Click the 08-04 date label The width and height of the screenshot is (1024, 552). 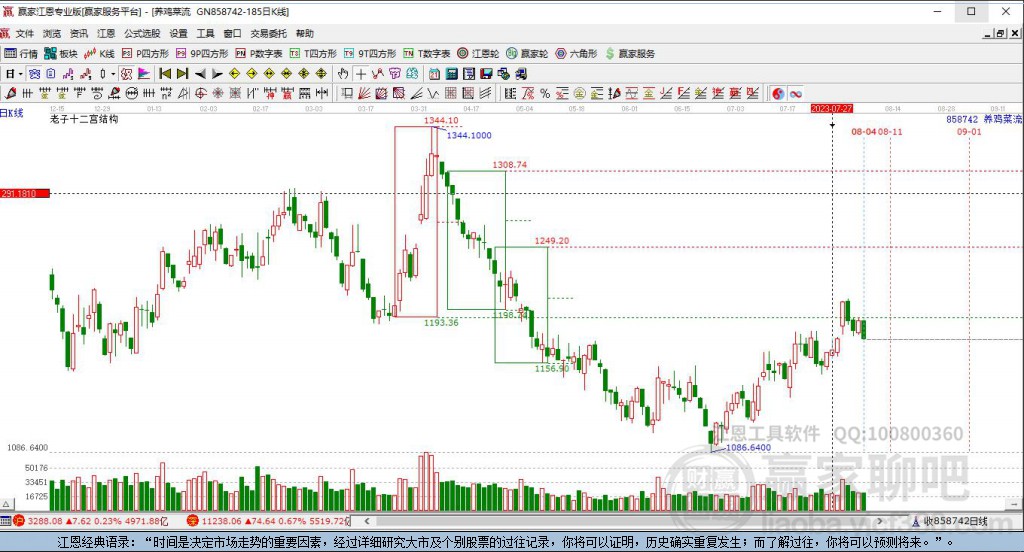pos(864,131)
